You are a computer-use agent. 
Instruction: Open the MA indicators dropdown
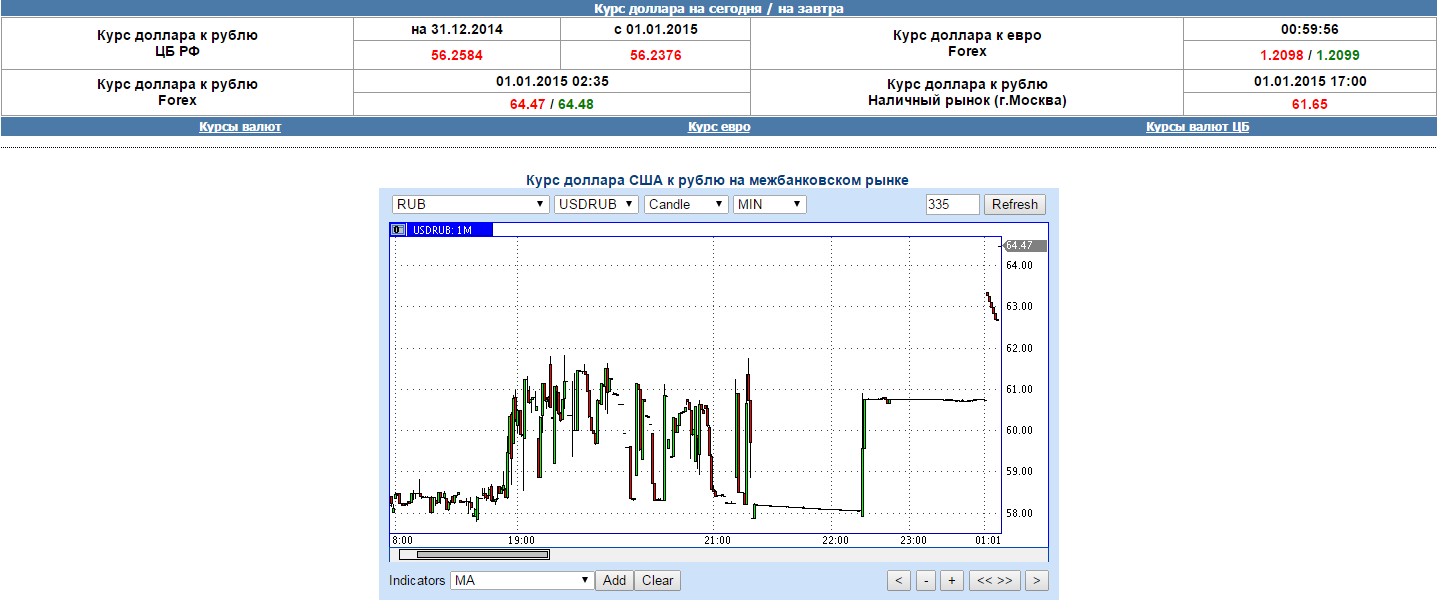(522, 580)
